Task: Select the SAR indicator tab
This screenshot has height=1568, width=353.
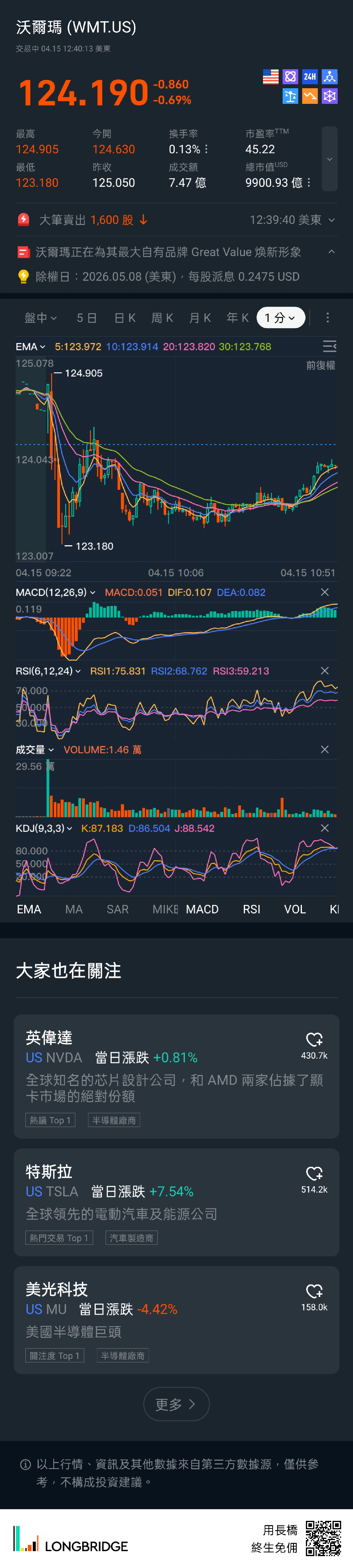Action: point(117,909)
